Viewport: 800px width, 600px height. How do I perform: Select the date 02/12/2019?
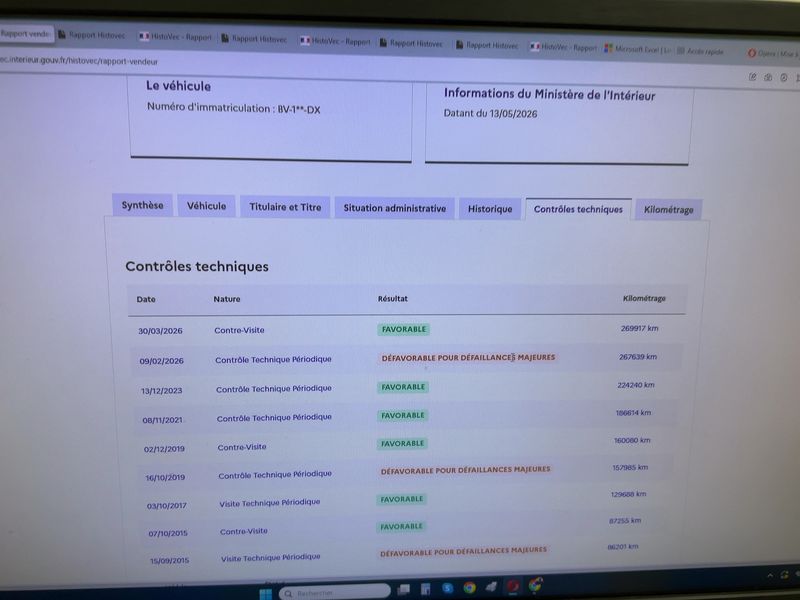(x=164, y=449)
